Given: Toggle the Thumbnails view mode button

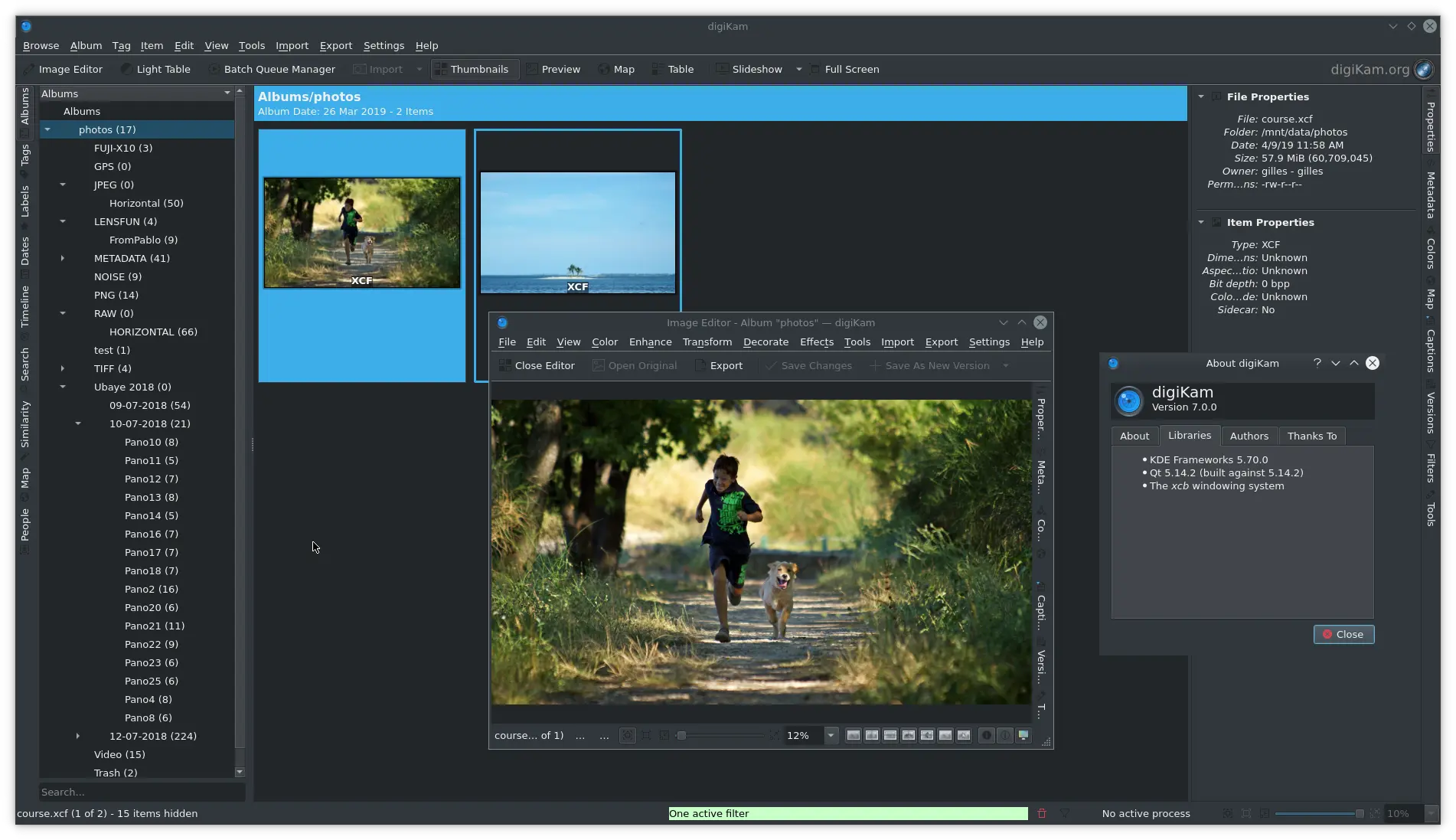Looking at the screenshot, I should click(x=472, y=69).
